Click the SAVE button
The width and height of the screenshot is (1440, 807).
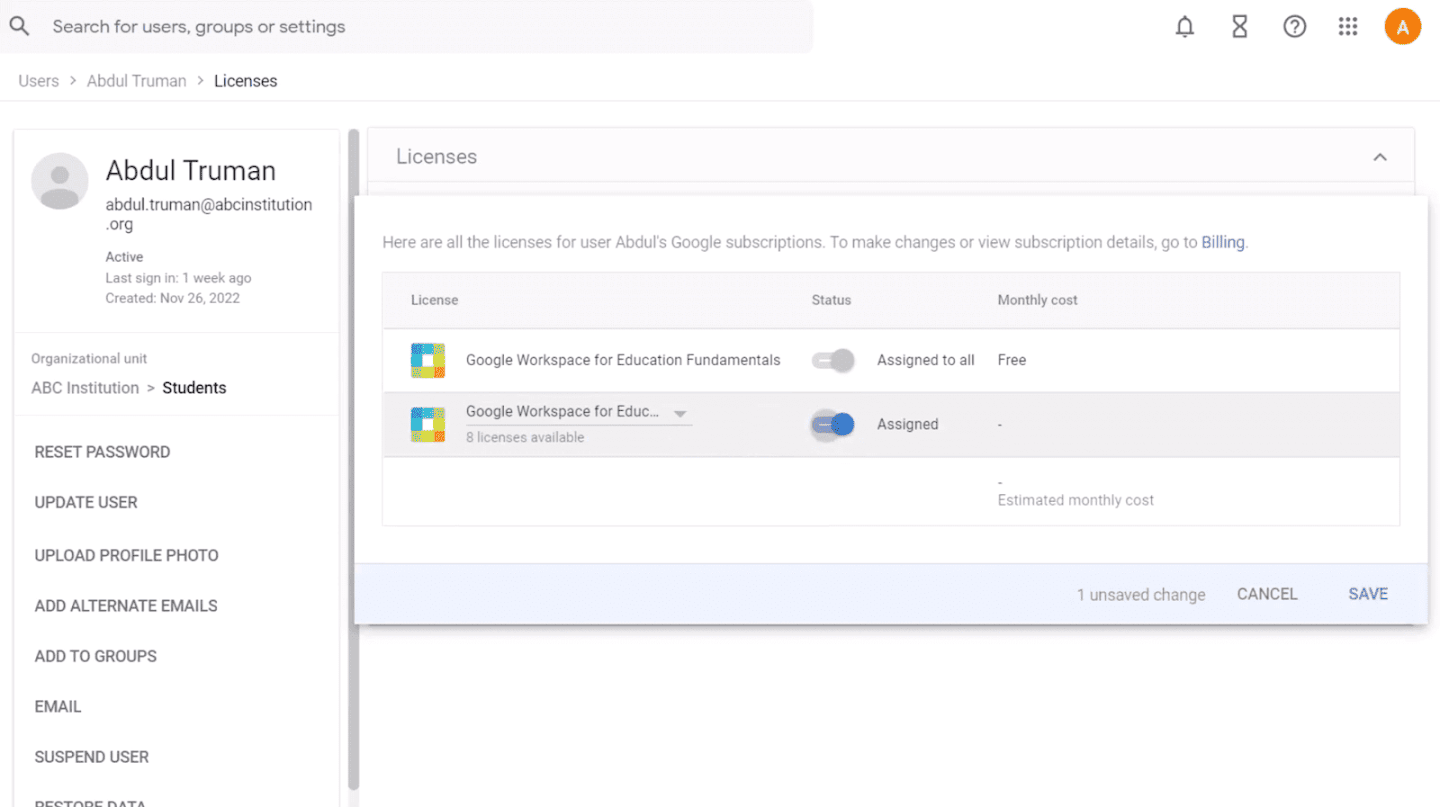(x=1368, y=594)
